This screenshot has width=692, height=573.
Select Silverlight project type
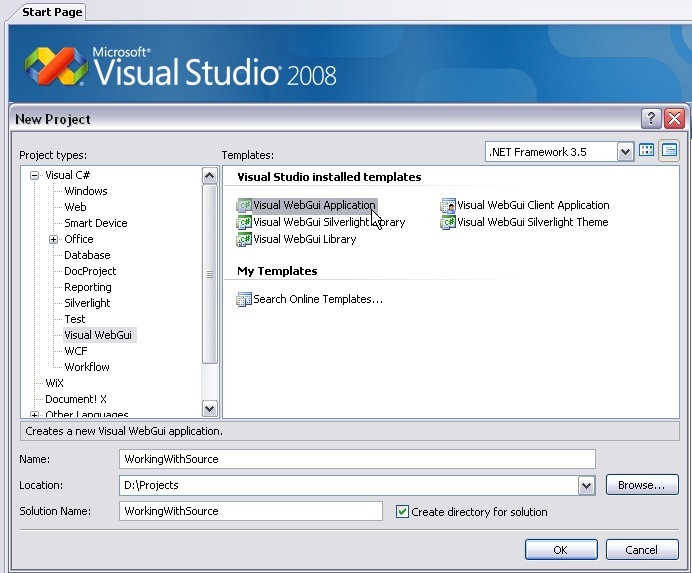(87, 303)
